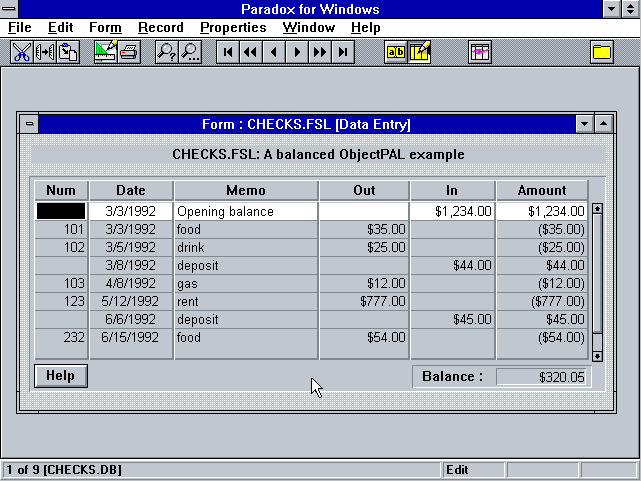The height and width of the screenshot is (481, 641).
Task: Open the Paradox application control menu box
Action: pyautogui.click(x=9, y=9)
